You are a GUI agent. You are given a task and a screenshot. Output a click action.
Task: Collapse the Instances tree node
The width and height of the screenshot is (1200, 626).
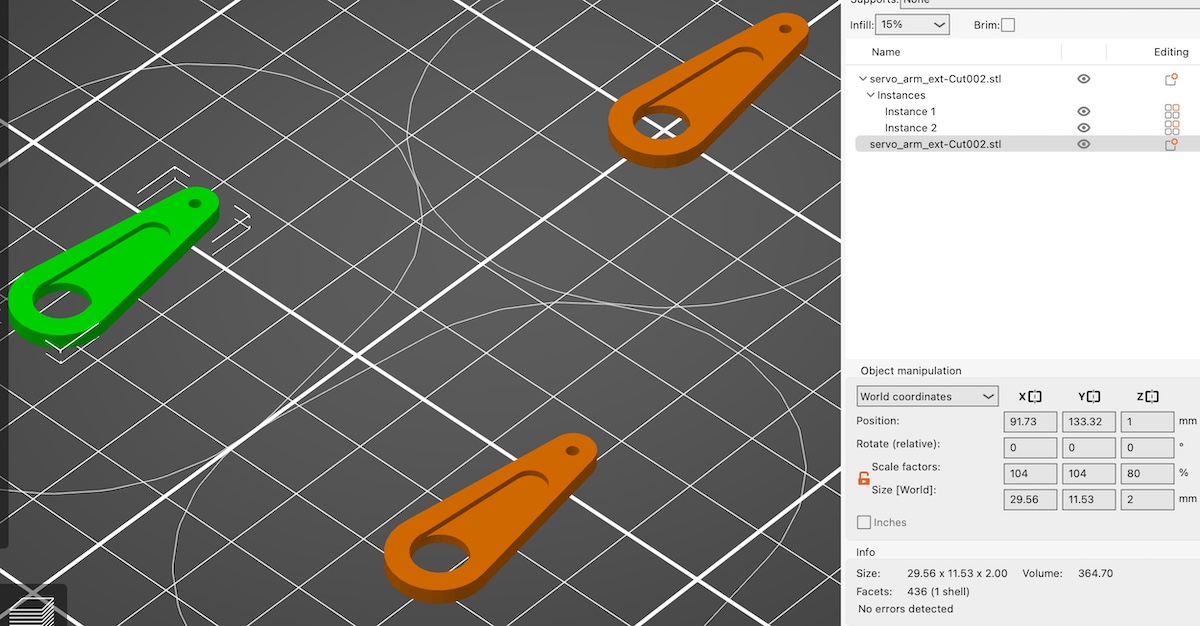click(x=871, y=96)
